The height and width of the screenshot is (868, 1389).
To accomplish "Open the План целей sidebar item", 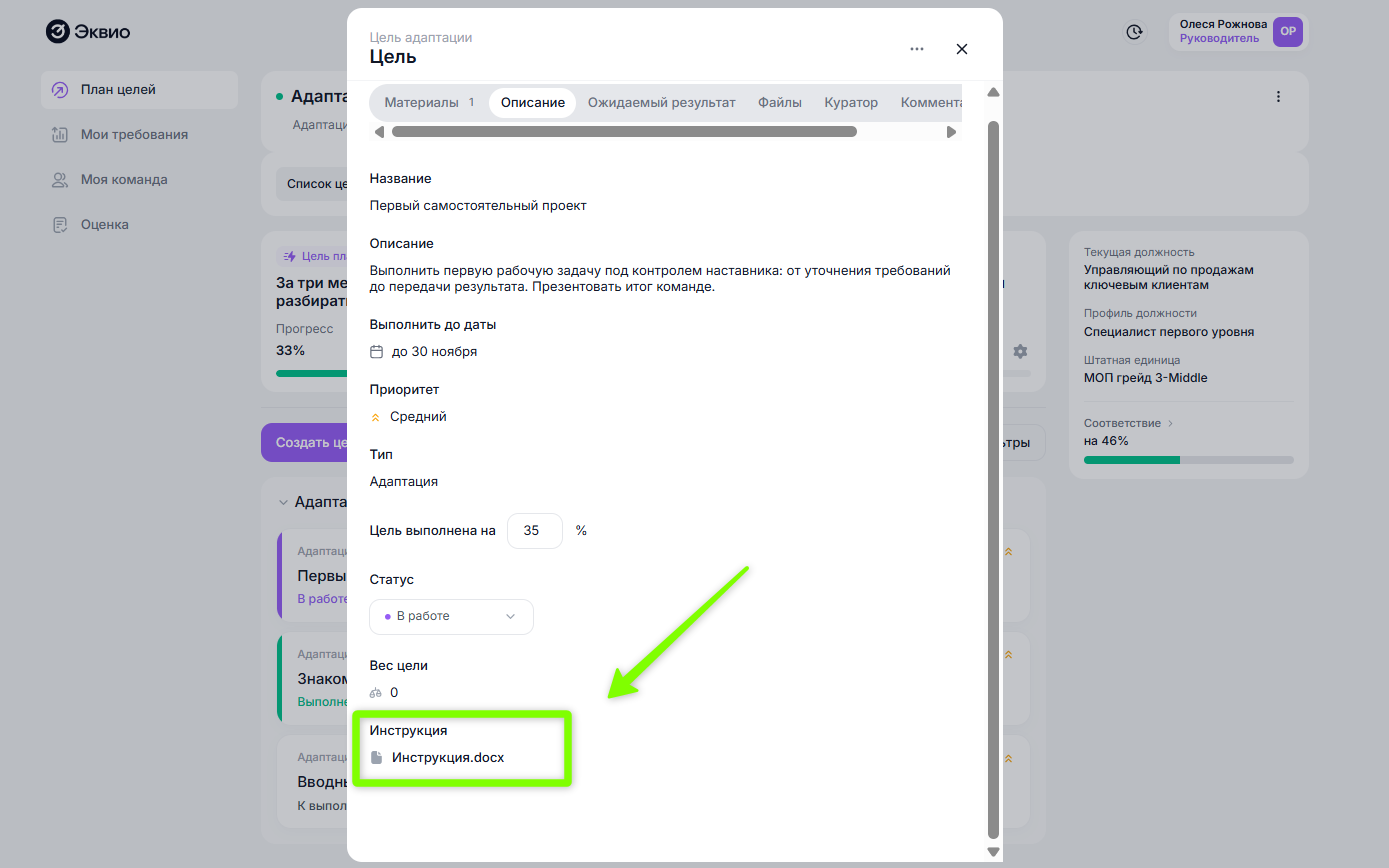I will [140, 90].
